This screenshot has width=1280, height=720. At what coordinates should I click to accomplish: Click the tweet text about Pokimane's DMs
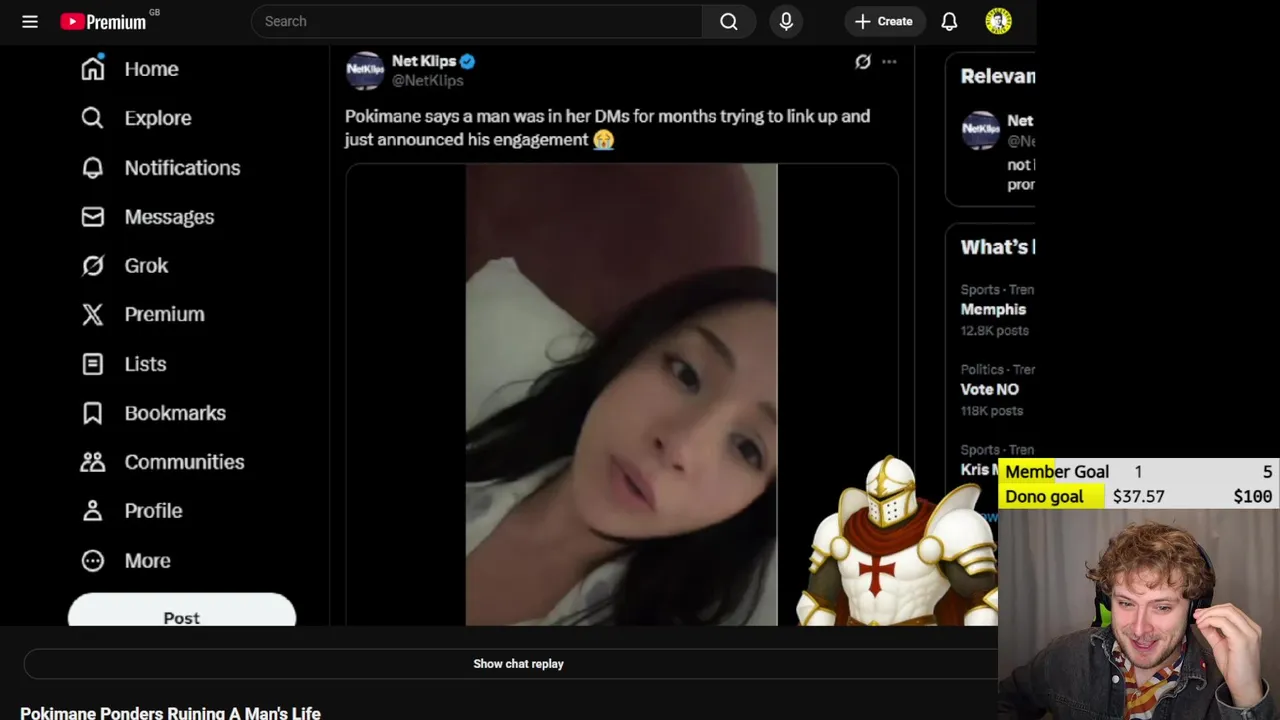607,128
